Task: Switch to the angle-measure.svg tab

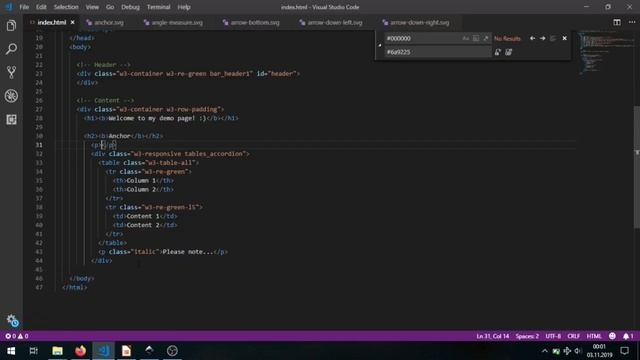Action: 177,22
